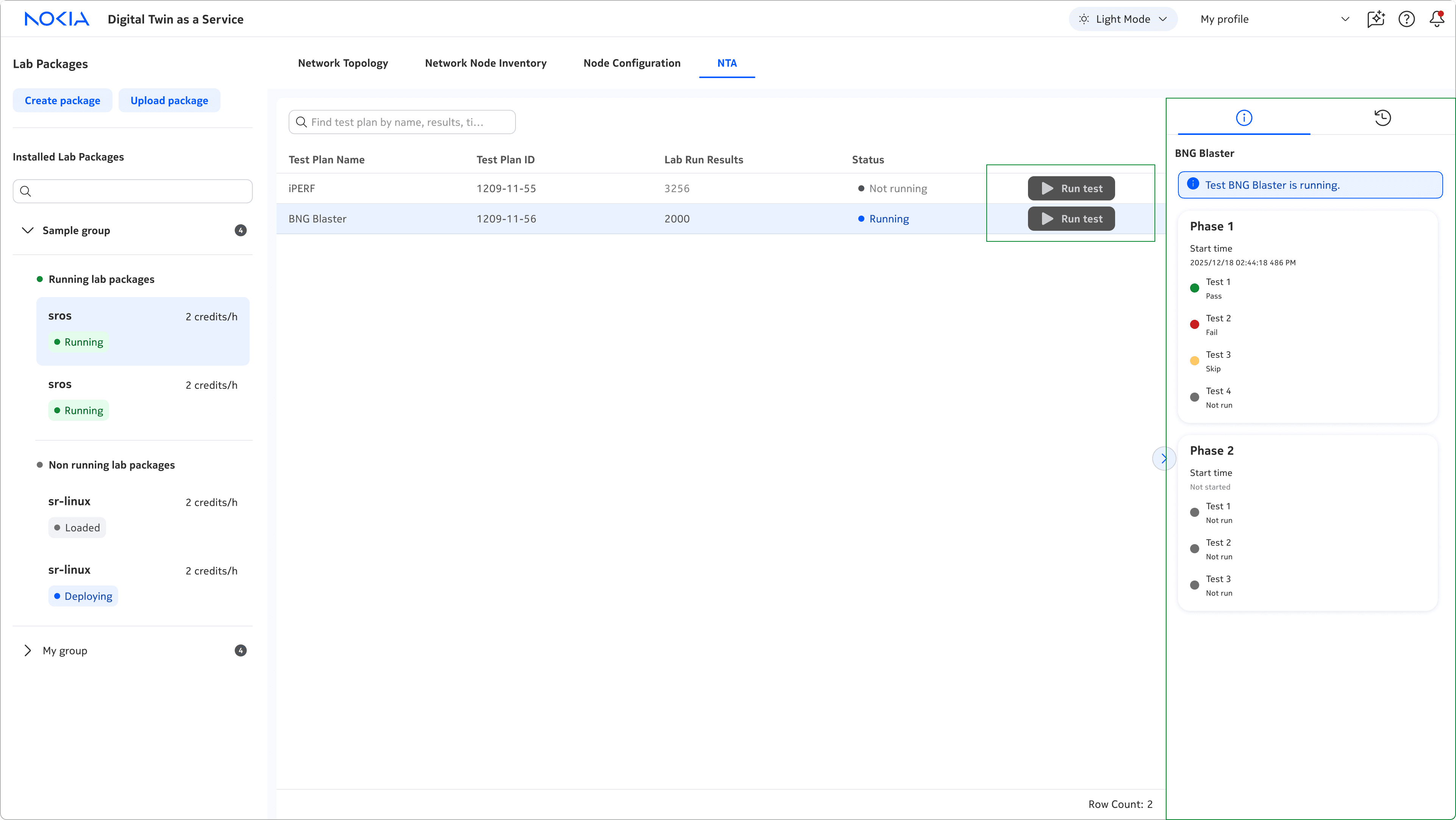Run test for the iPERF plan
This screenshot has height=820, width=1456.
coord(1070,188)
